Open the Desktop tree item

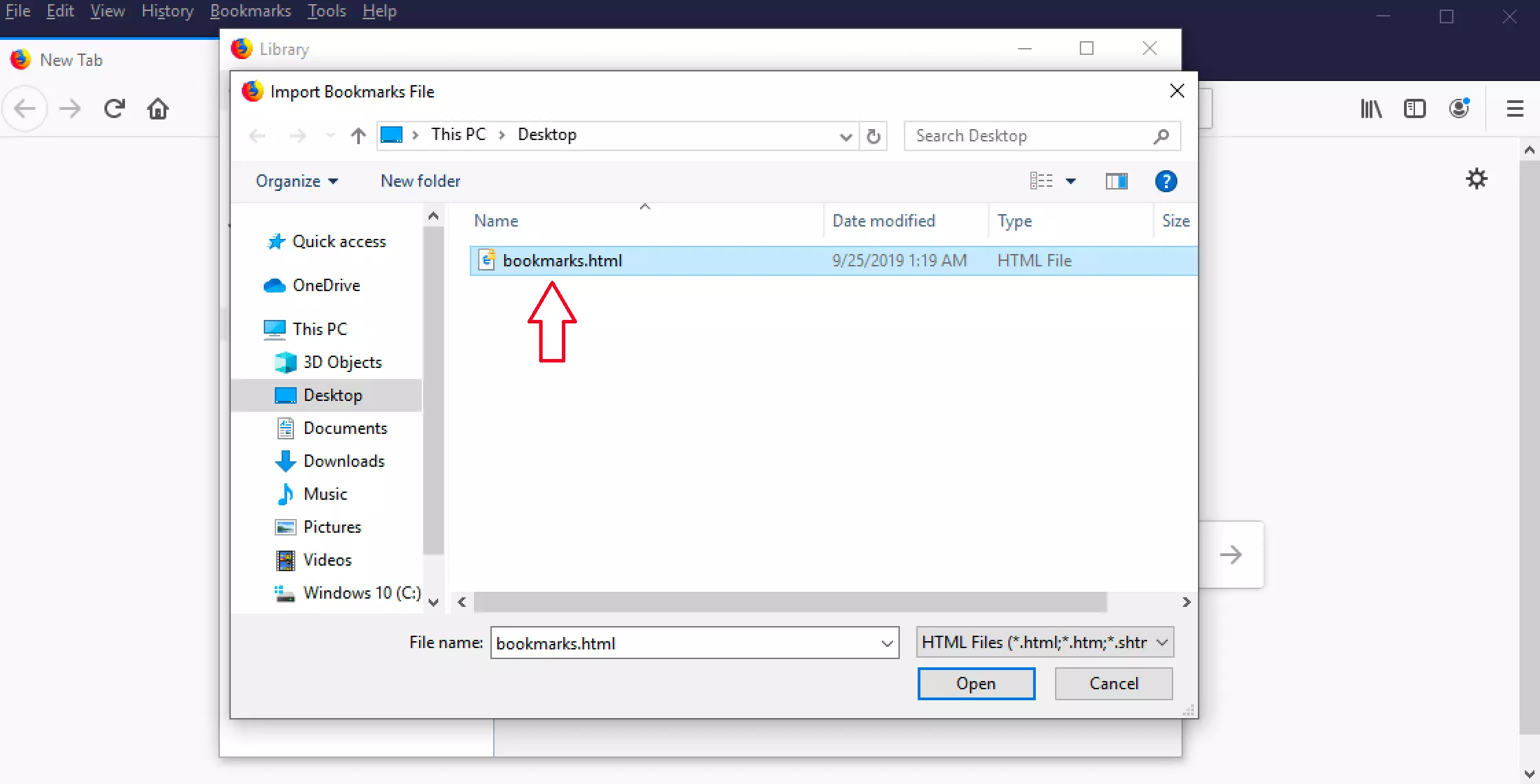tap(332, 395)
